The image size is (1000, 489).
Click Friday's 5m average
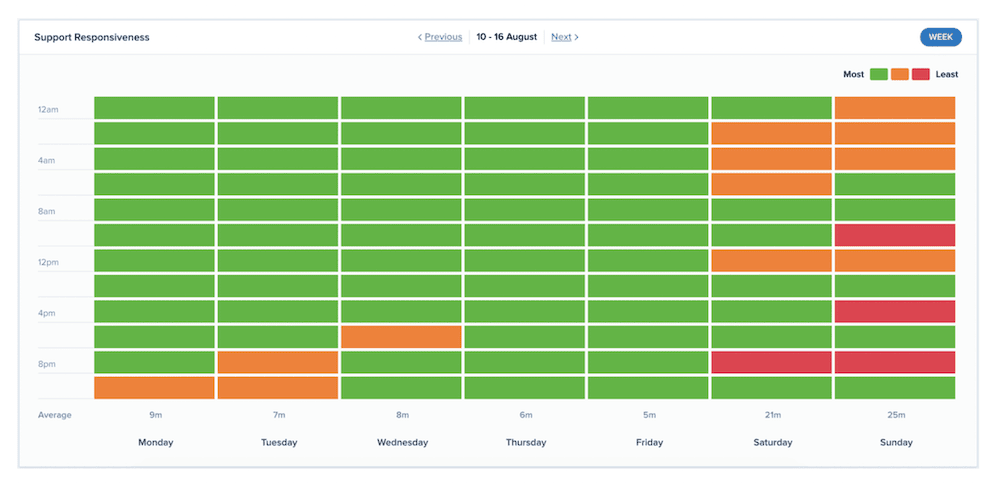tap(649, 415)
